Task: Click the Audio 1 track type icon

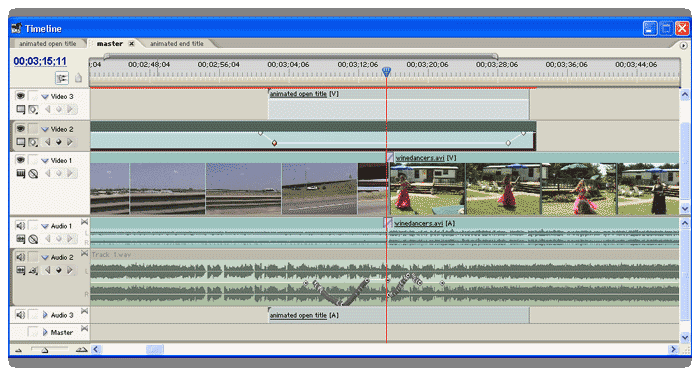Action: (84, 222)
